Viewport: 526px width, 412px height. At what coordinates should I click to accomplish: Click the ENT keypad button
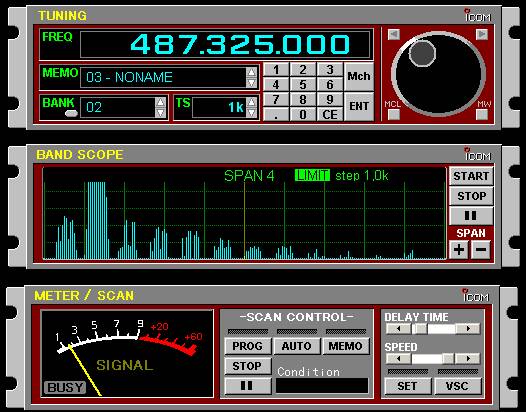pyautogui.click(x=359, y=106)
